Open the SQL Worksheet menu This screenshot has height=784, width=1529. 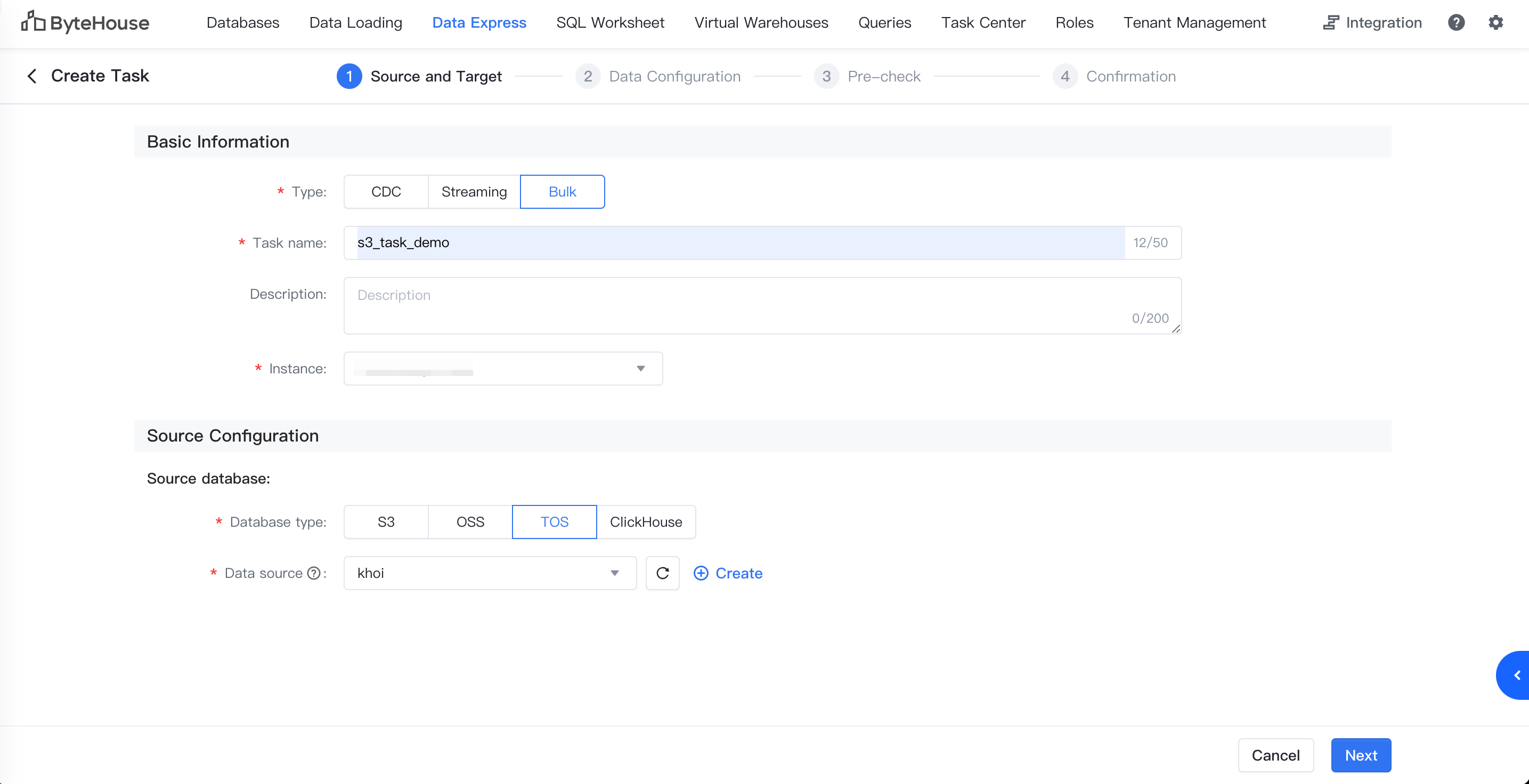[610, 22]
